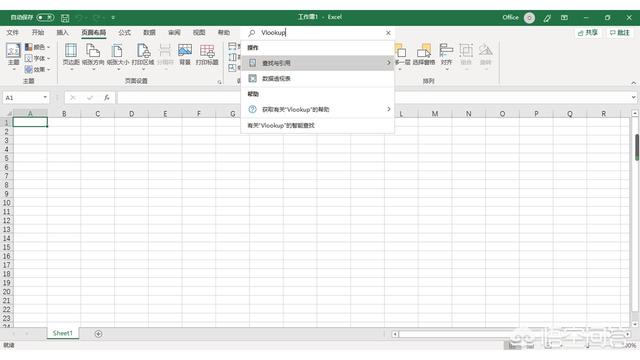Viewport: 640px width, 360px height.
Task: Open Ribbon Display Options icon
Action: click(564, 18)
